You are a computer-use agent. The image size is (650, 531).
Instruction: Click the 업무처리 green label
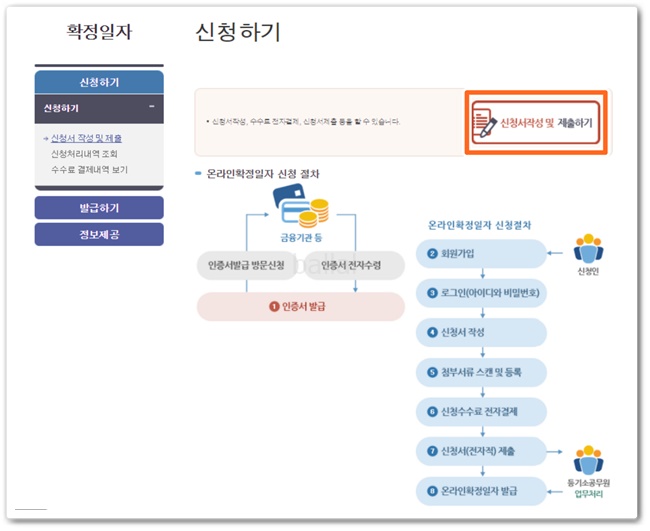point(589,494)
